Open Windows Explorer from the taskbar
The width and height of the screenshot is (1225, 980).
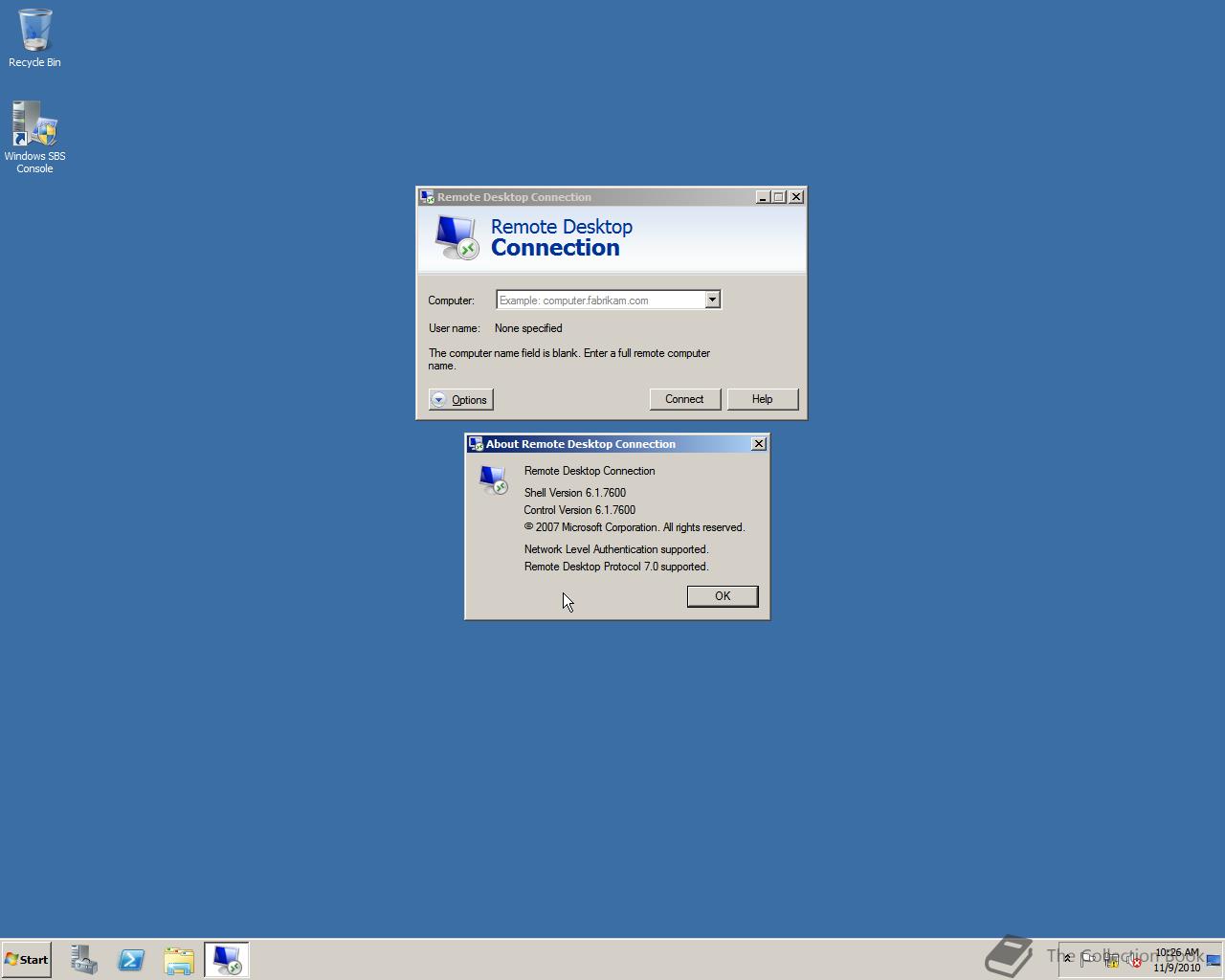tap(179, 960)
